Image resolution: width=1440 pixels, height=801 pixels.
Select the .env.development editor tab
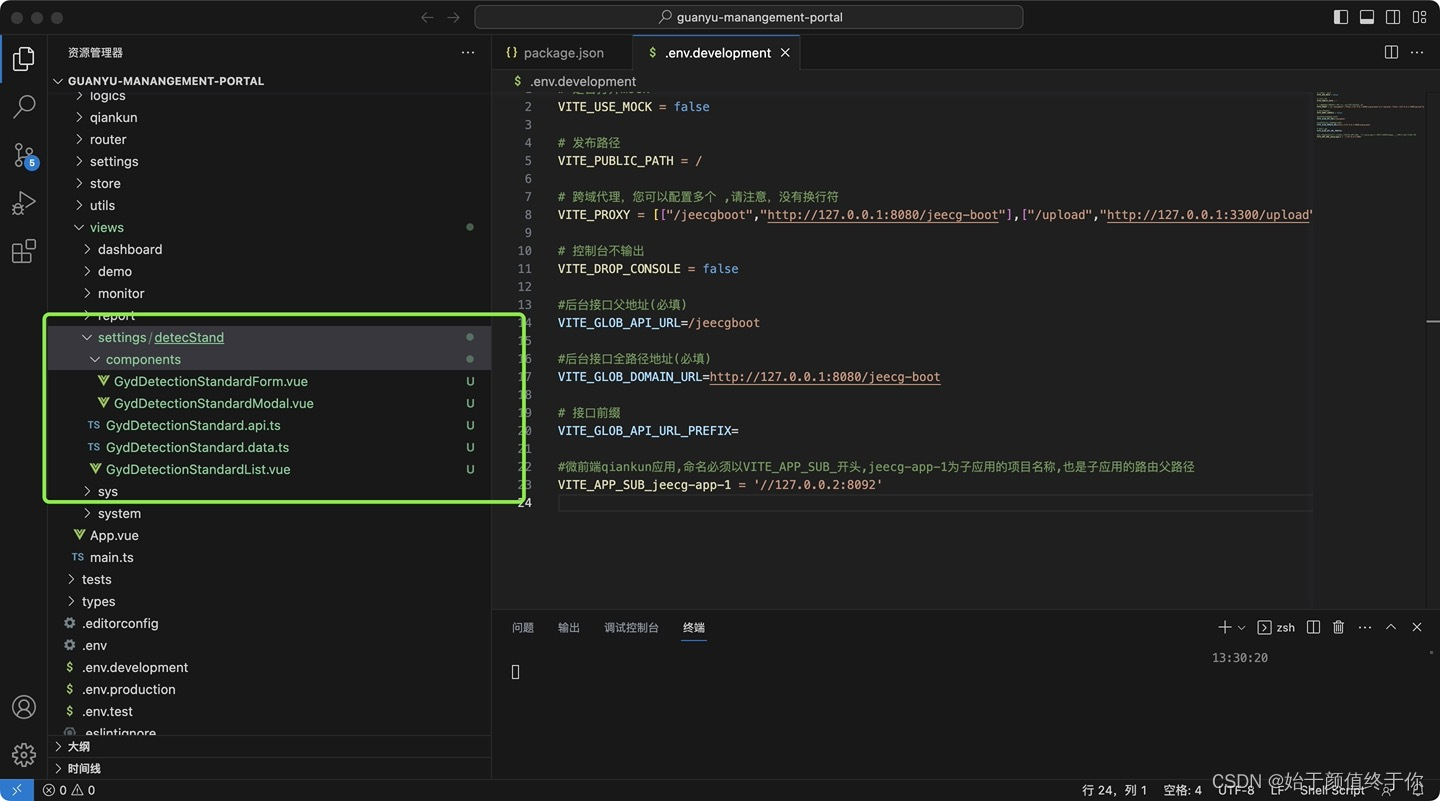pos(718,53)
